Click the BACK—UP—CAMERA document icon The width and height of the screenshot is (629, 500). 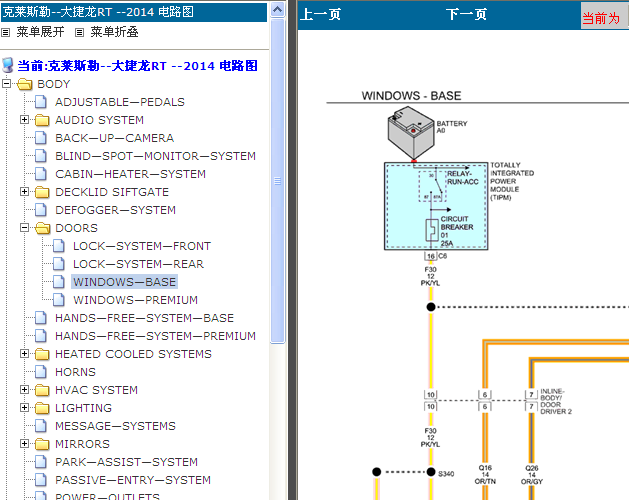tap(41, 138)
